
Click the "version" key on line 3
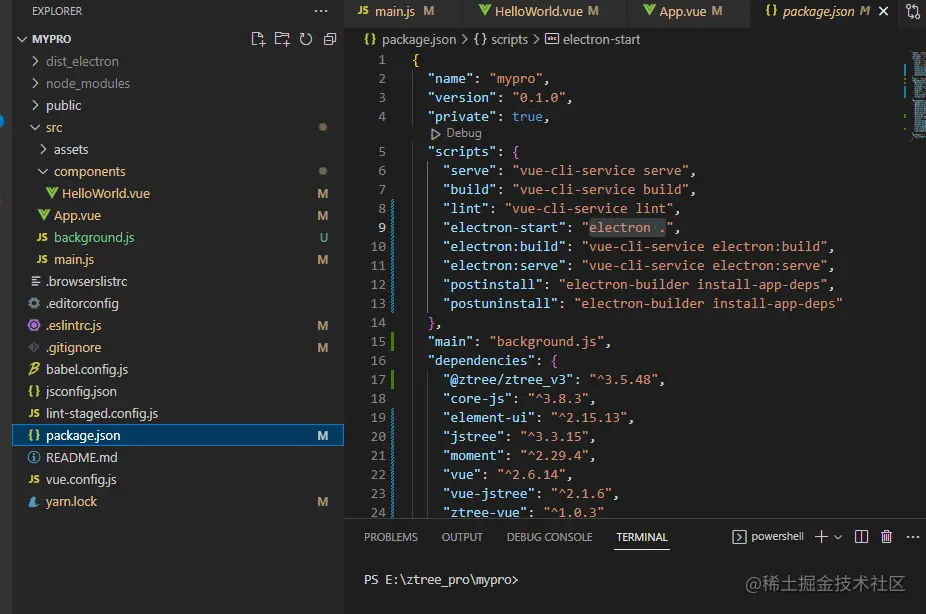pyautogui.click(x=462, y=97)
